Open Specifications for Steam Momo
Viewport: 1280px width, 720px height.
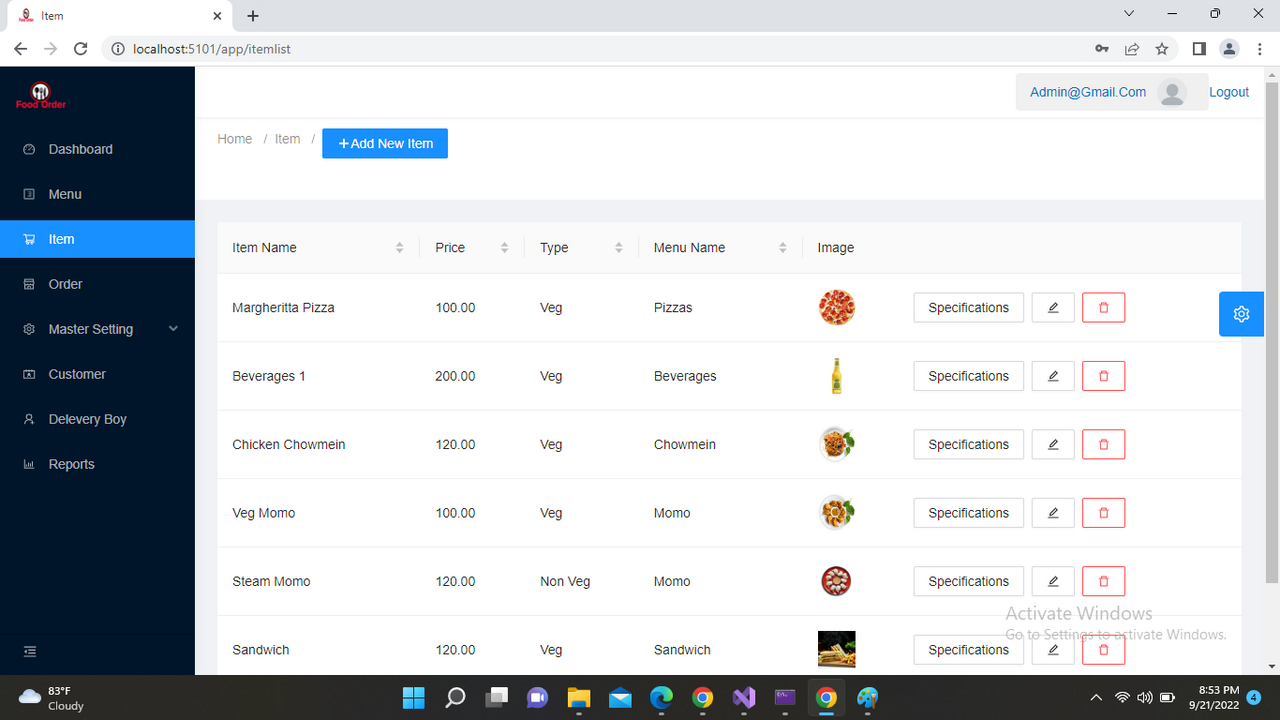(x=968, y=581)
